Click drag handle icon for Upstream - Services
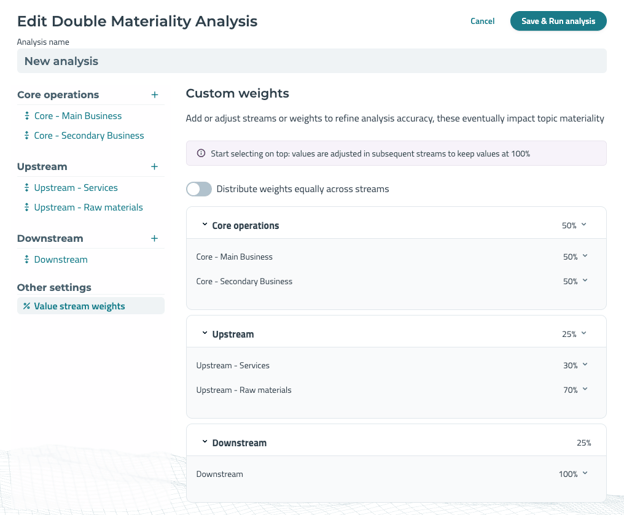Viewport: 624px width, 515px height. pos(27,188)
